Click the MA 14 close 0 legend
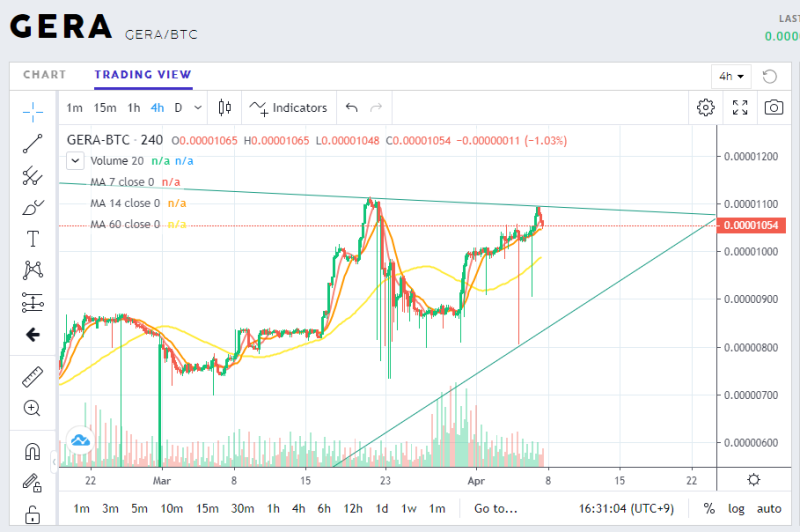Image resolution: width=800 pixels, height=532 pixels. point(125,203)
